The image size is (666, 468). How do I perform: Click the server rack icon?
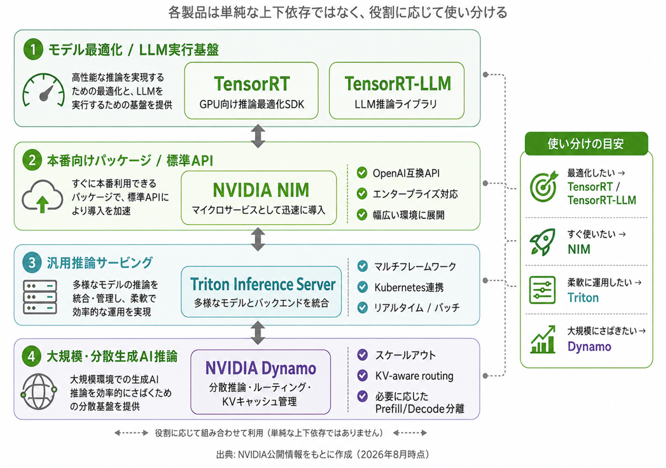coord(40,297)
